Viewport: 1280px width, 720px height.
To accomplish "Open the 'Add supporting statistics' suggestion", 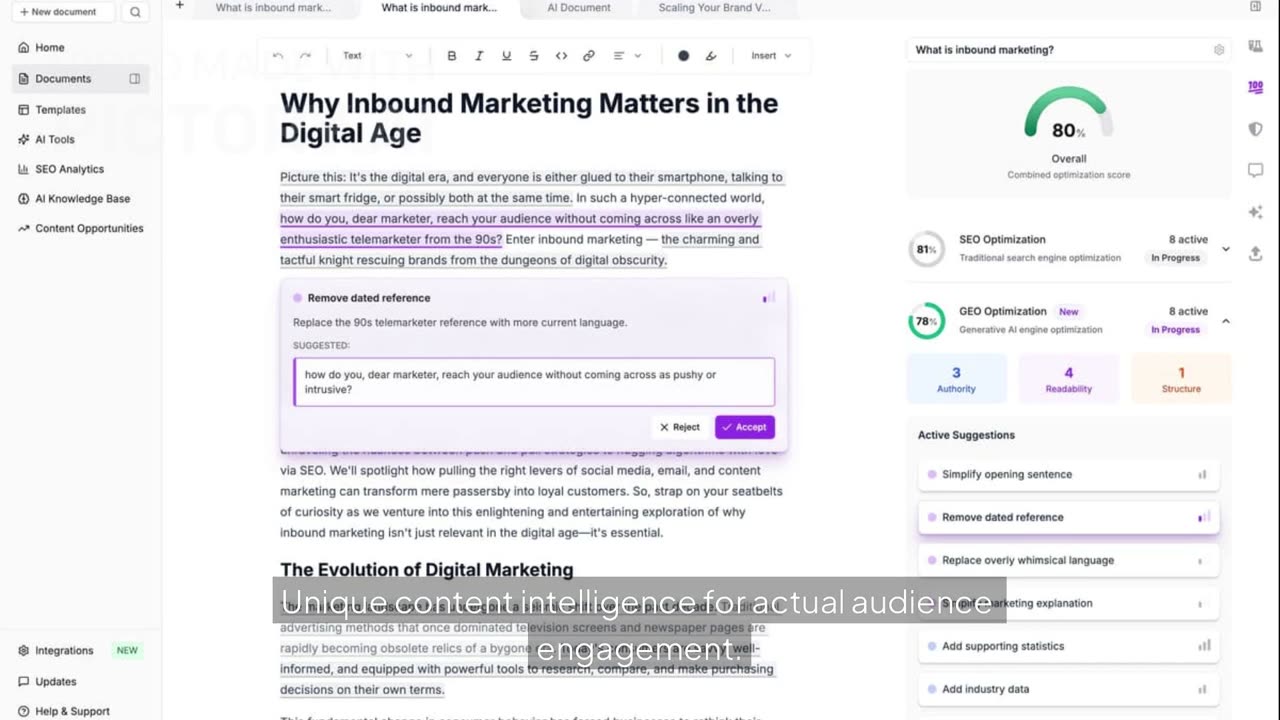I will [1068, 646].
